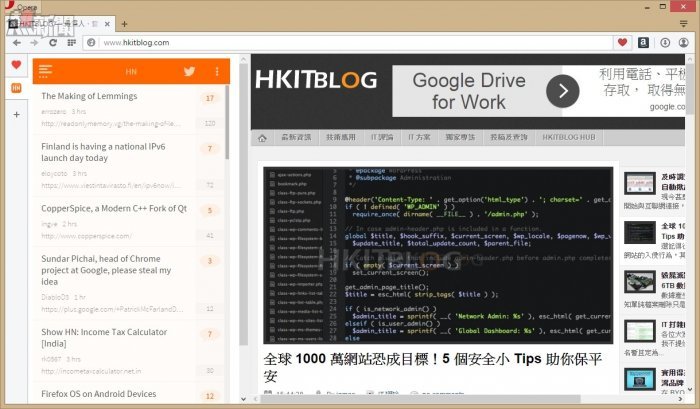Viewport: 700px width, 409px height.
Task: Open the first menu item after home icon
Action: 296,138
